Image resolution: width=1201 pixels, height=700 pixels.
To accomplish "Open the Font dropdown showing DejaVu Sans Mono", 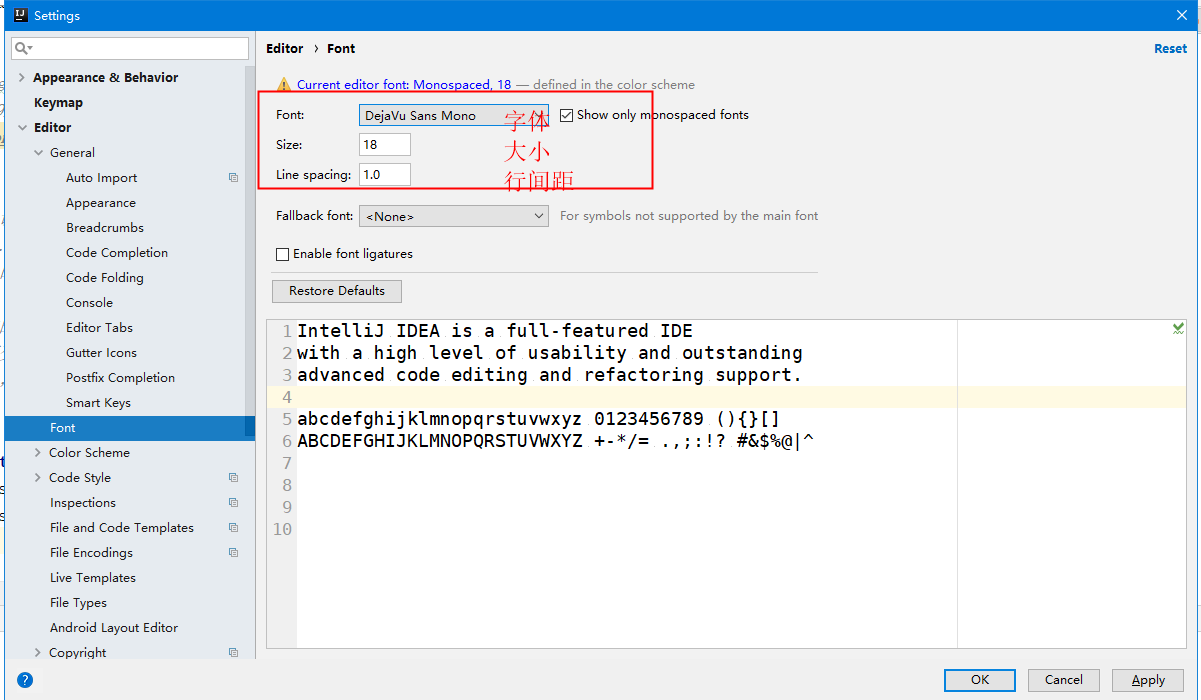I will point(453,115).
